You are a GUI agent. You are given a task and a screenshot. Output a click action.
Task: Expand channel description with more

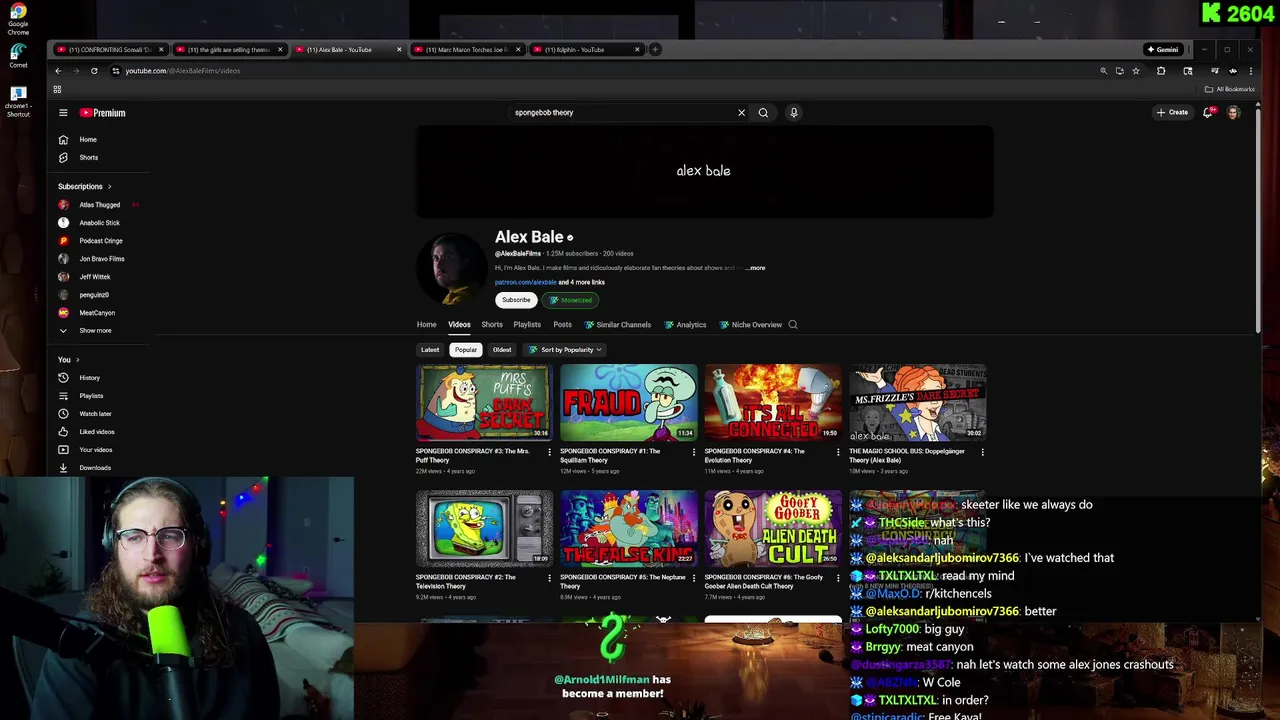[x=756, y=268]
